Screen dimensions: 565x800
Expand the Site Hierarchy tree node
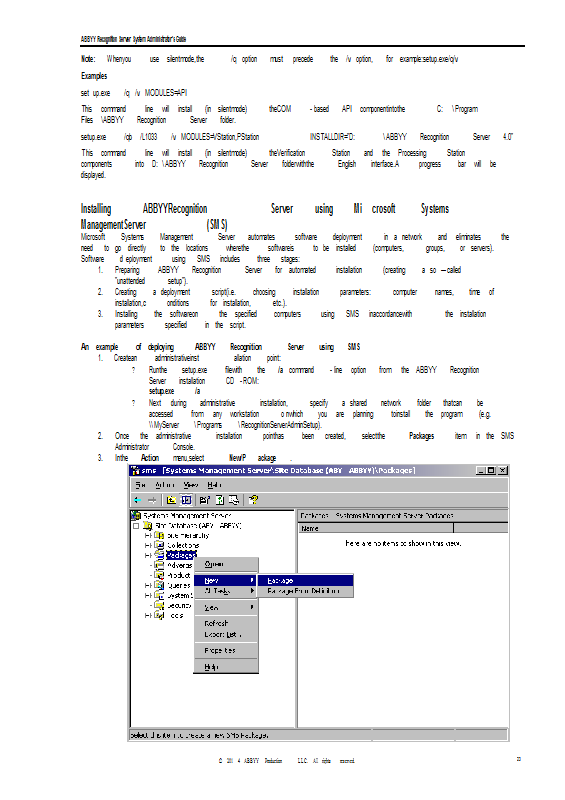148,535
